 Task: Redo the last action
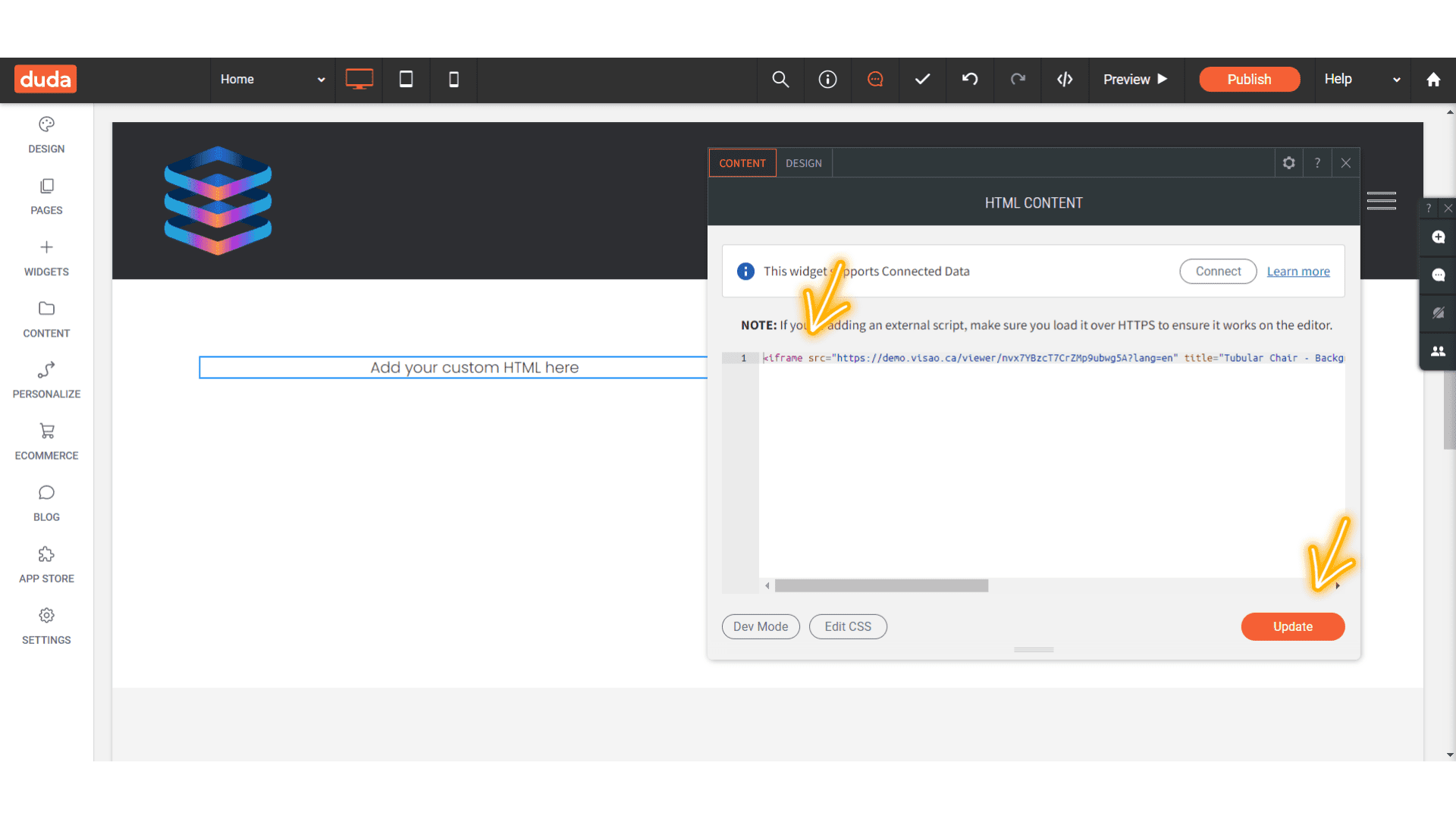tap(1018, 79)
